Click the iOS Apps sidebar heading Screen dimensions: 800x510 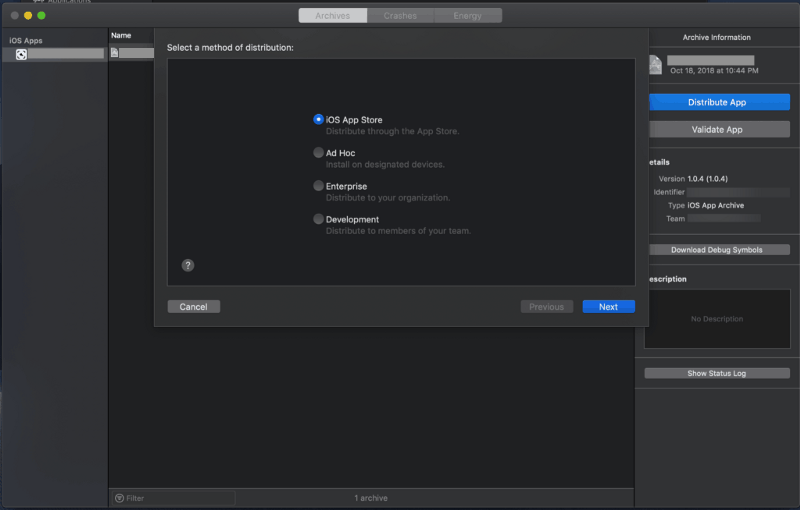click(26, 40)
